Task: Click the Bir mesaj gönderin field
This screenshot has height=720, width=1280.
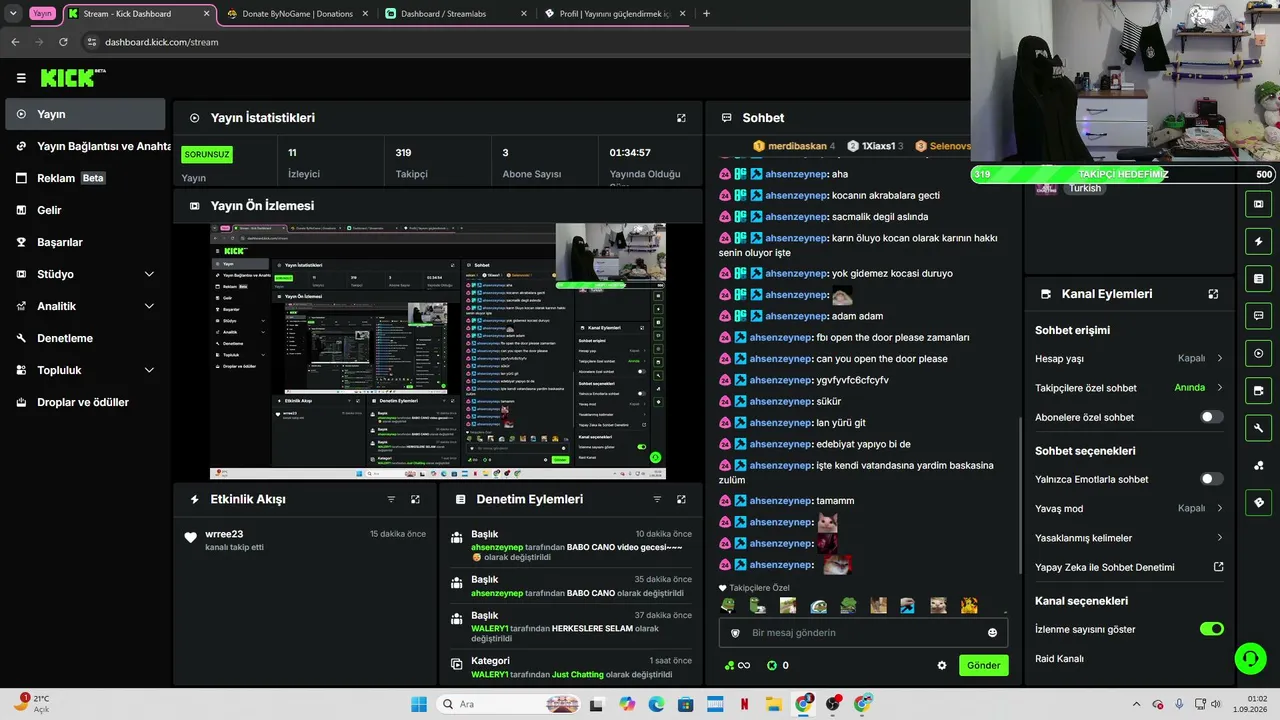Action: pos(865,633)
